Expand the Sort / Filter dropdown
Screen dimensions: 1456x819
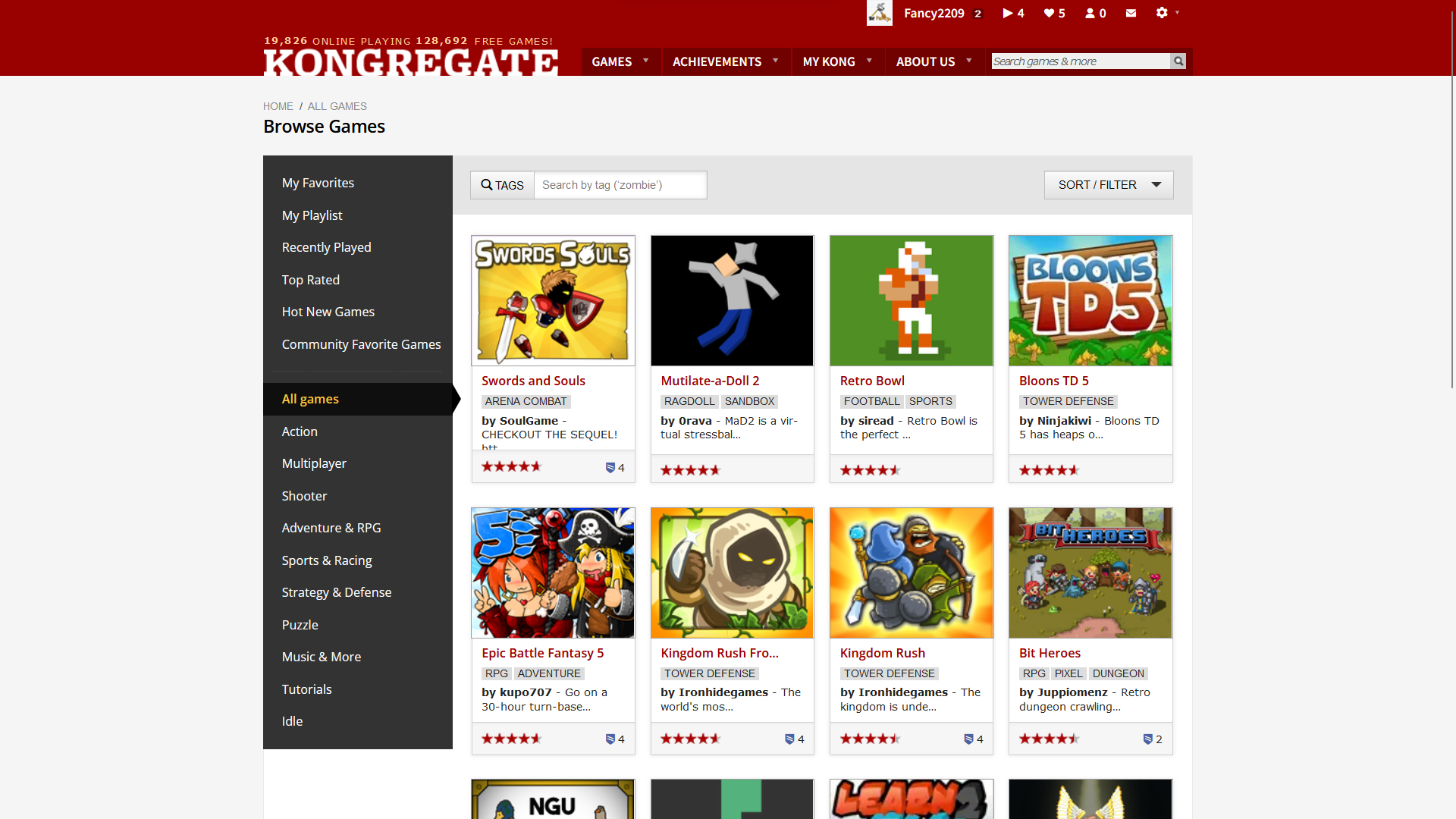click(x=1108, y=185)
